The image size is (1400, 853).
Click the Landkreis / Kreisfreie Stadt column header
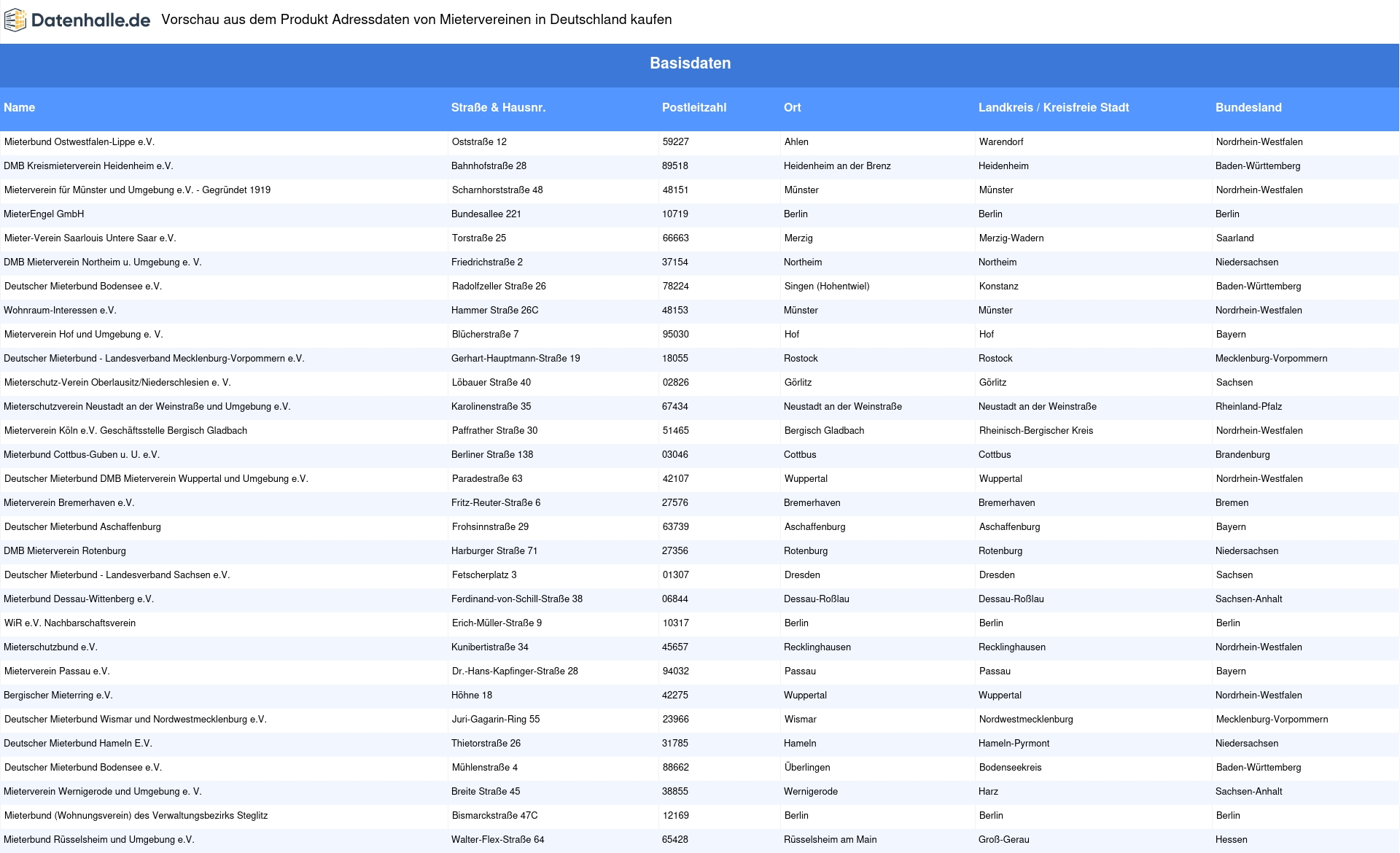[x=1054, y=108]
